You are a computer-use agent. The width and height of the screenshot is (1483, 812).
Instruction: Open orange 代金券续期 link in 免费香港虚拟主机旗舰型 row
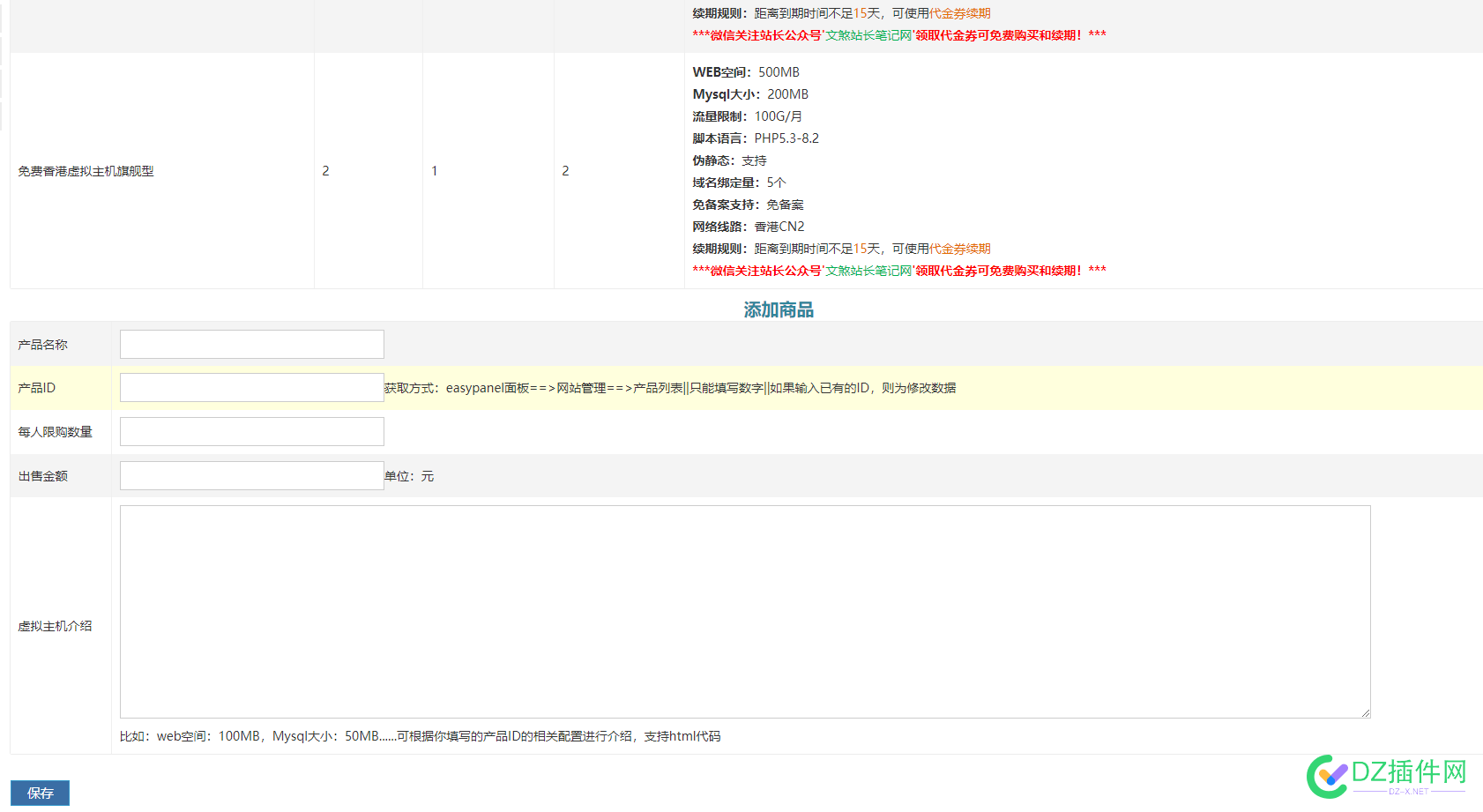[960, 249]
